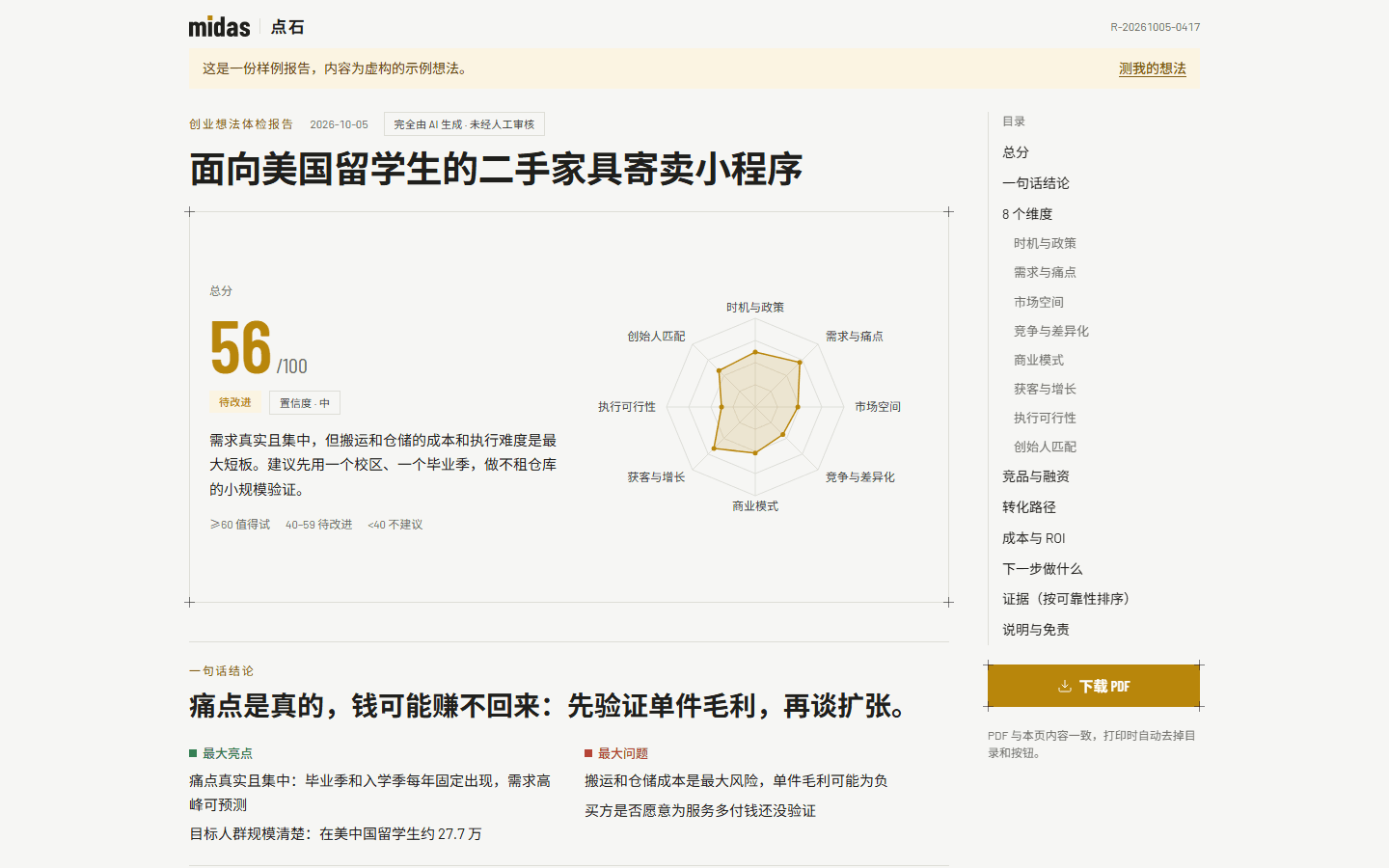The height and width of the screenshot is (868, 1389).
Task: Click radar chart label 市场空间
Action: 878,407
